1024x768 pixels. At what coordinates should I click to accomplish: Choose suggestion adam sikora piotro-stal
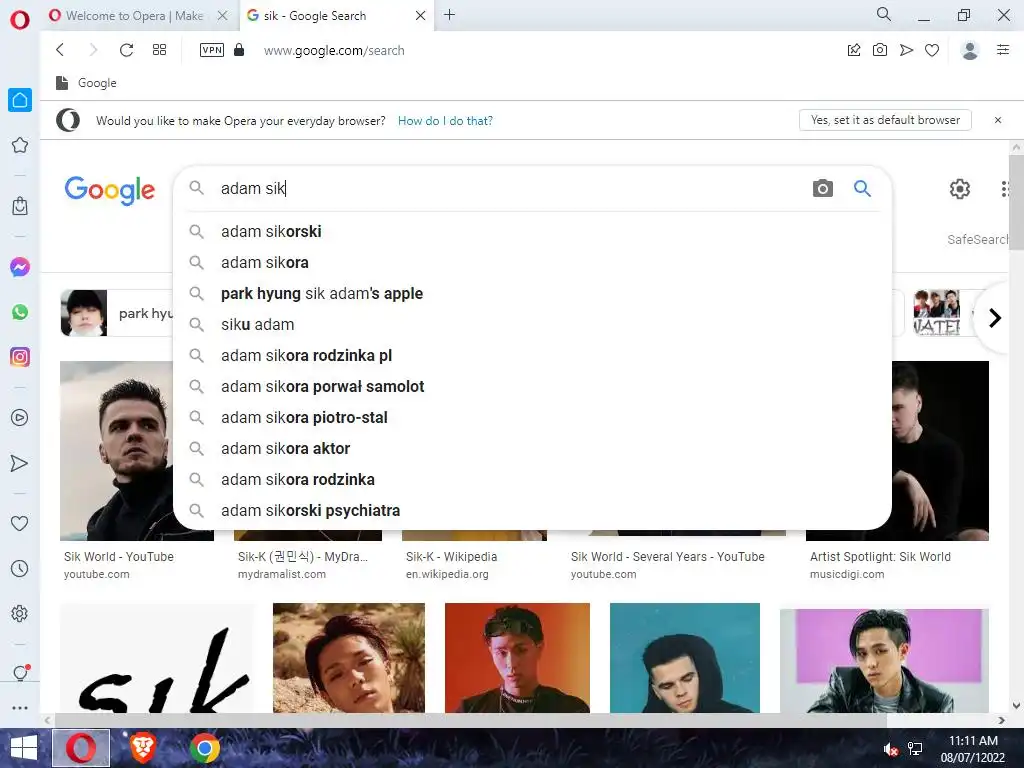pyautogui.click(x=532, y=417)
